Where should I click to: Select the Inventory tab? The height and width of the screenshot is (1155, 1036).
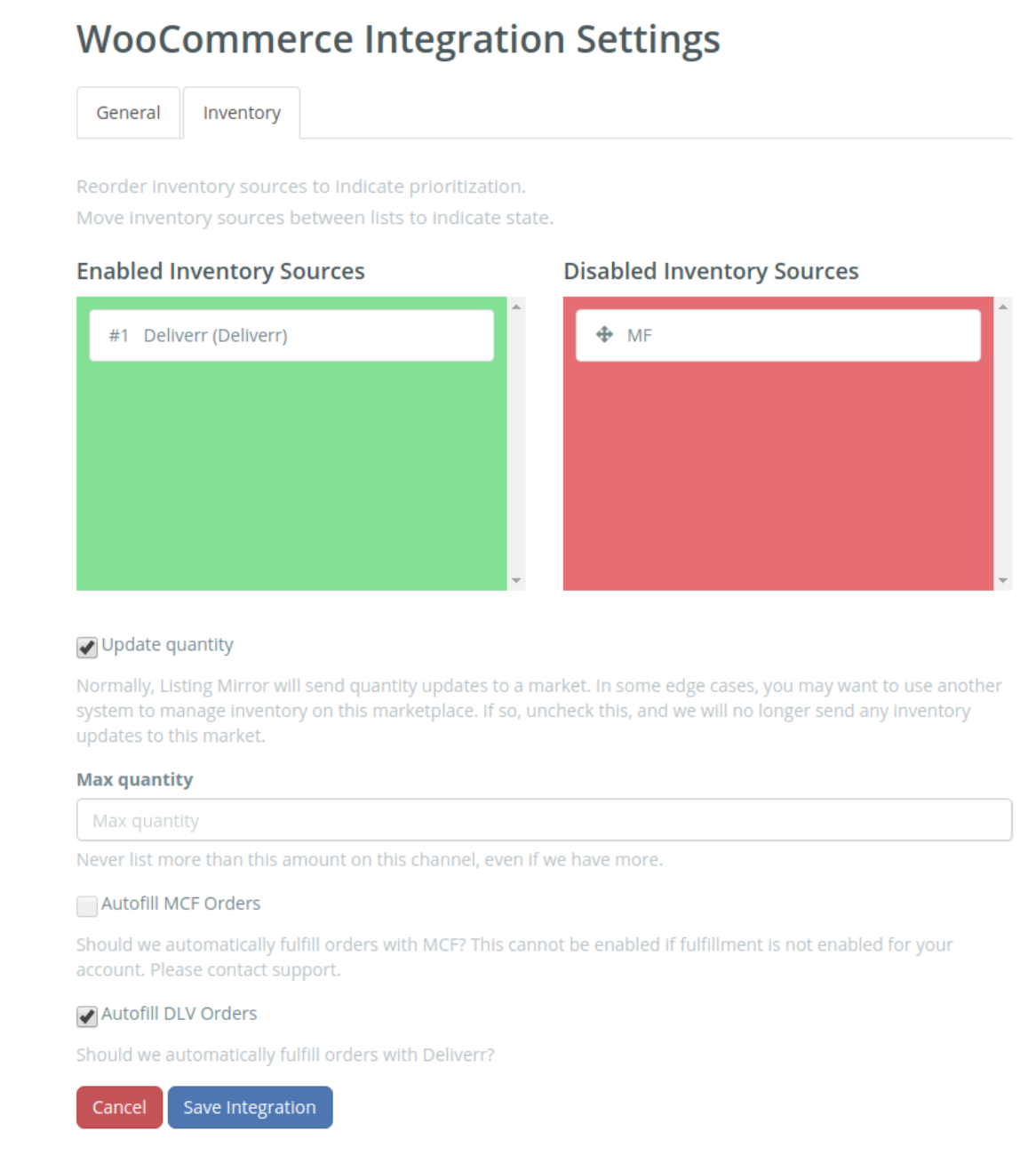pos(242,113)
